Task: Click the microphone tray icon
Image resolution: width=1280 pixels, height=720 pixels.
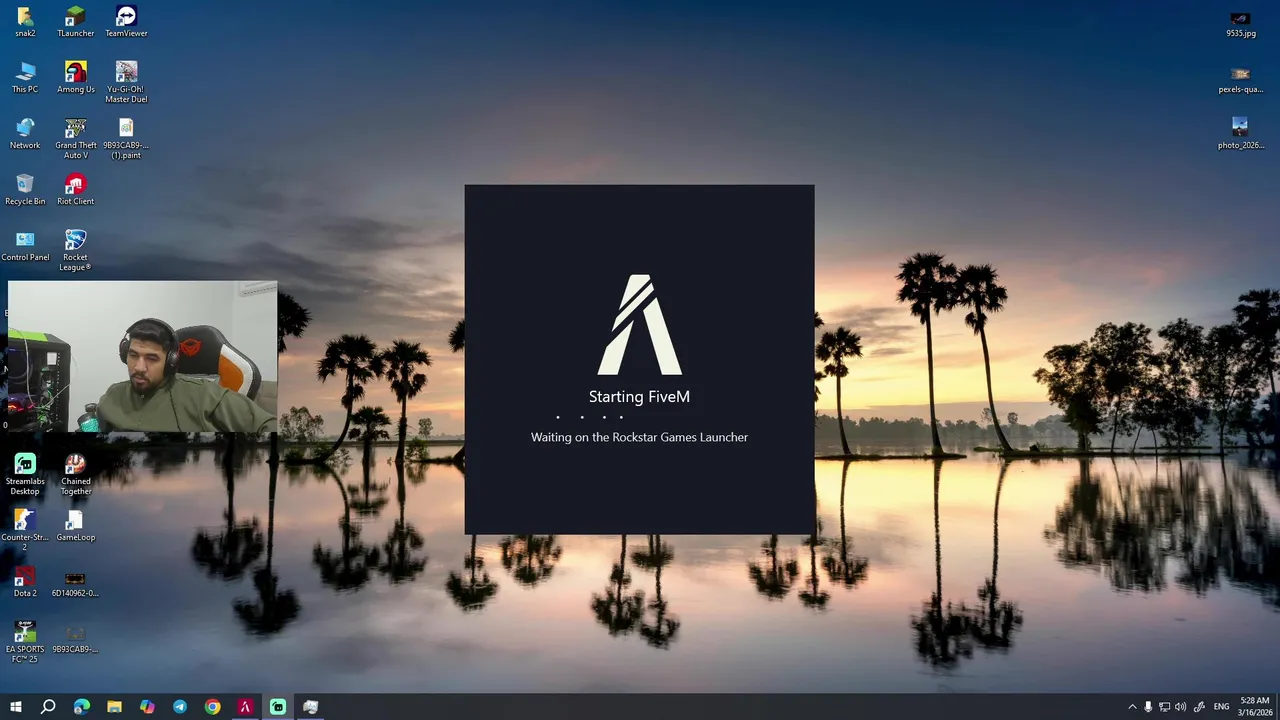Action: point(1148,707)
